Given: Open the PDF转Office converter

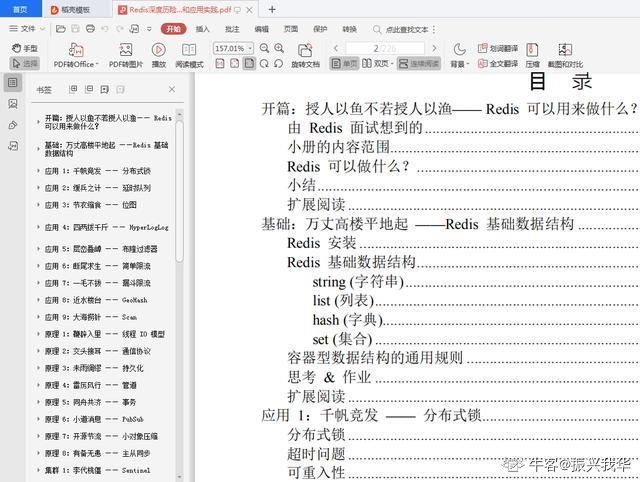Looking at the screenshot, I should [x=76, y=55].
